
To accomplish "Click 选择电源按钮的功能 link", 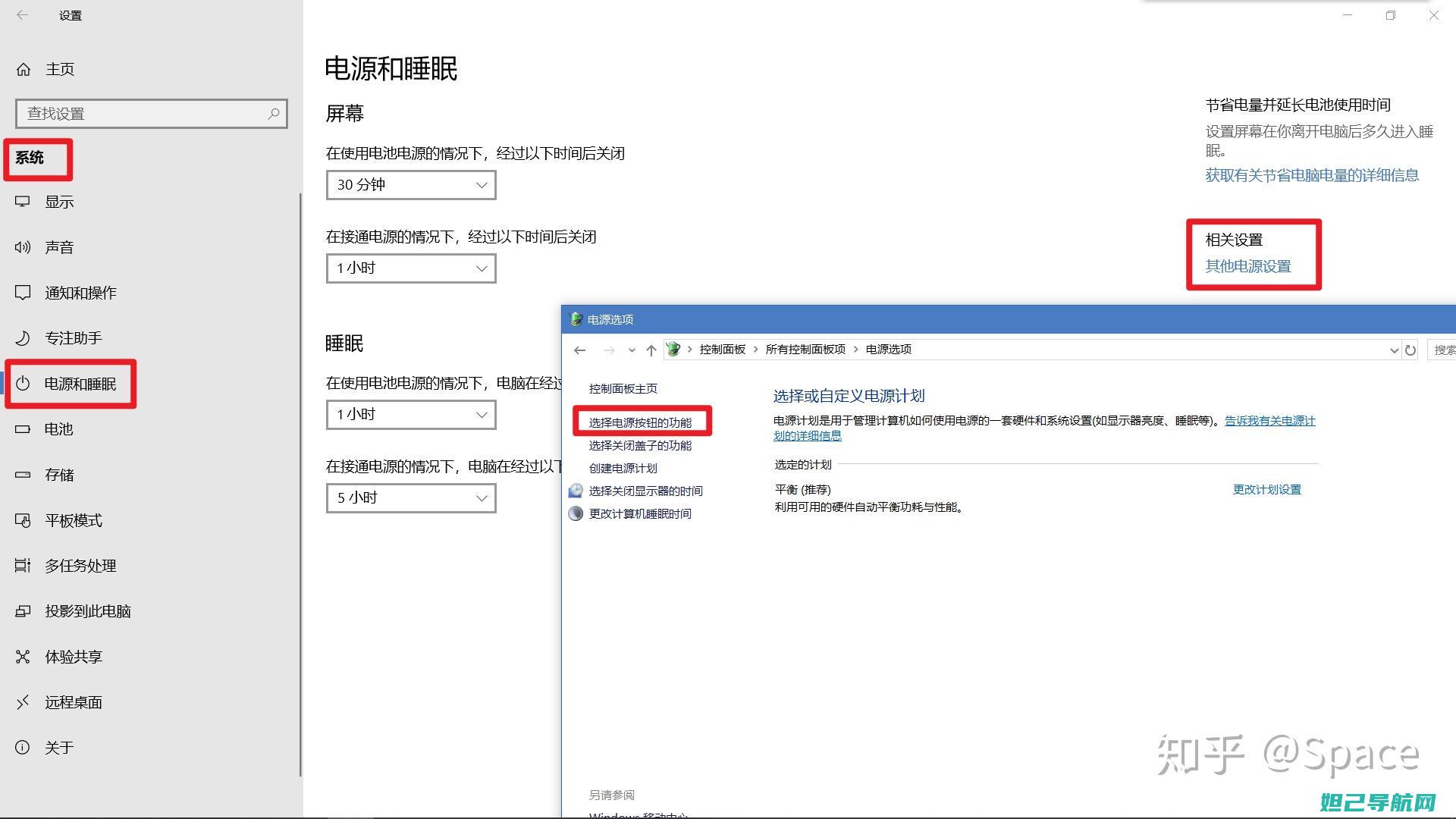I will tap(640, 422).
